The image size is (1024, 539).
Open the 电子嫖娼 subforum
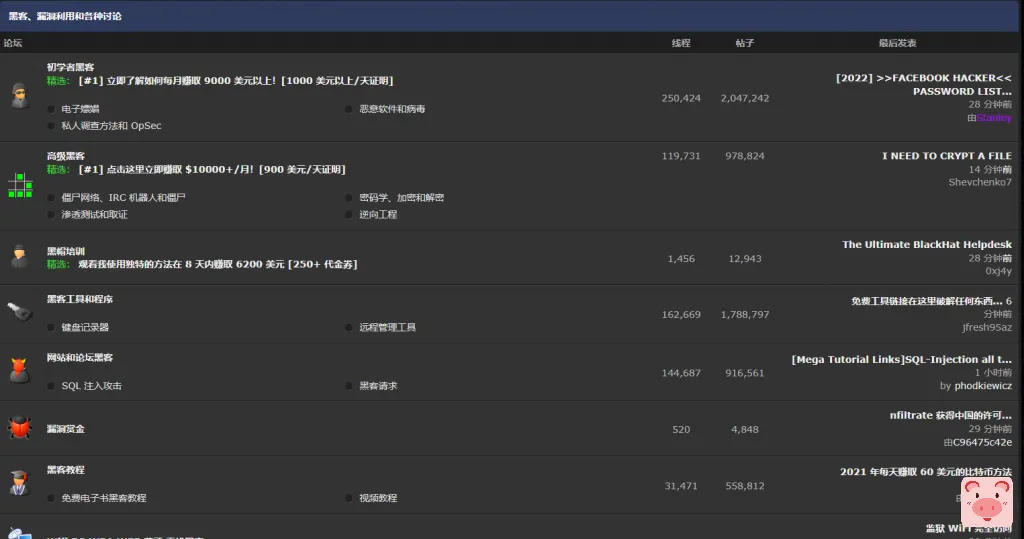(80, 109)
